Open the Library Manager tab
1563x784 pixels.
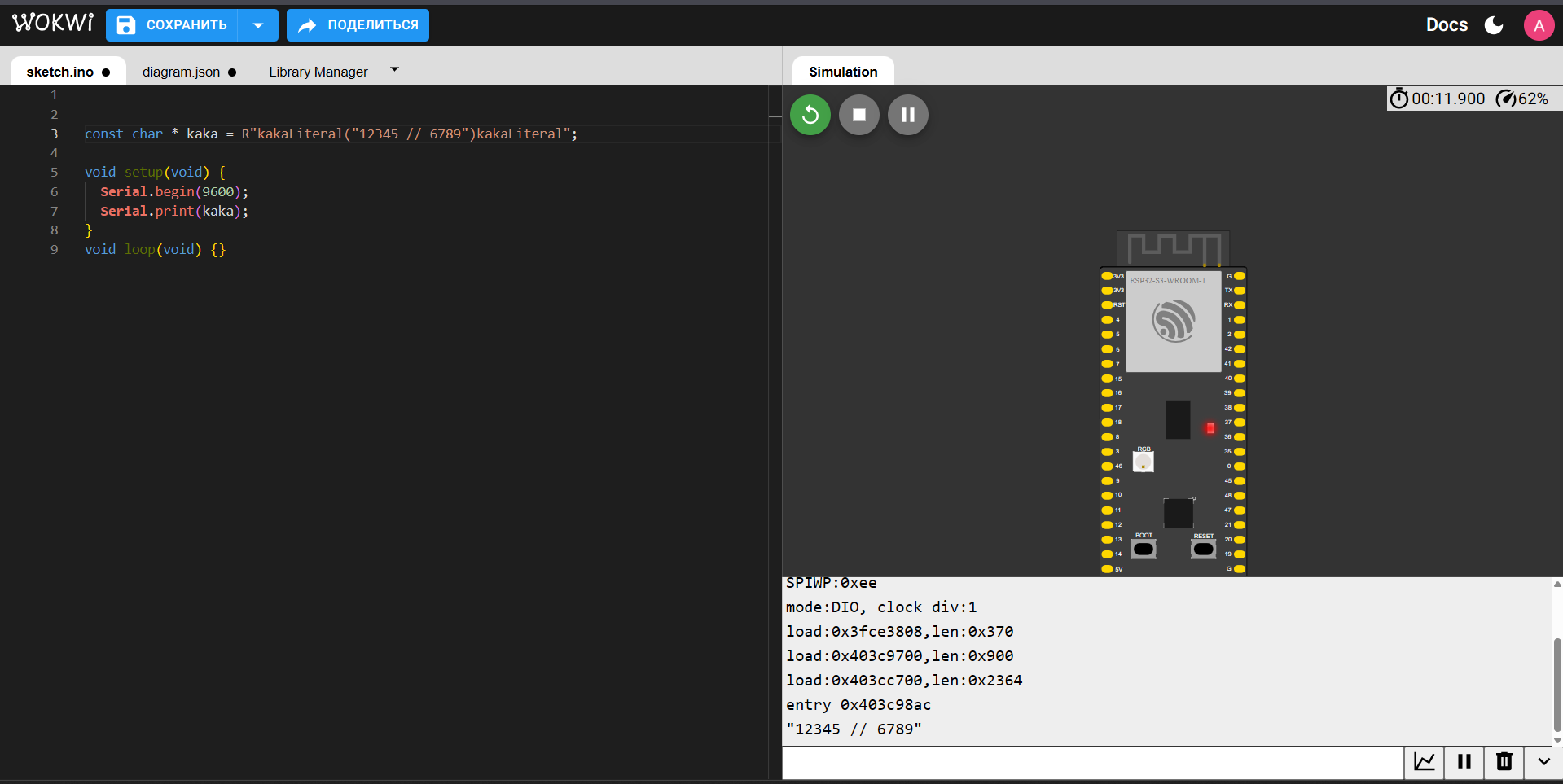[318, 72]
